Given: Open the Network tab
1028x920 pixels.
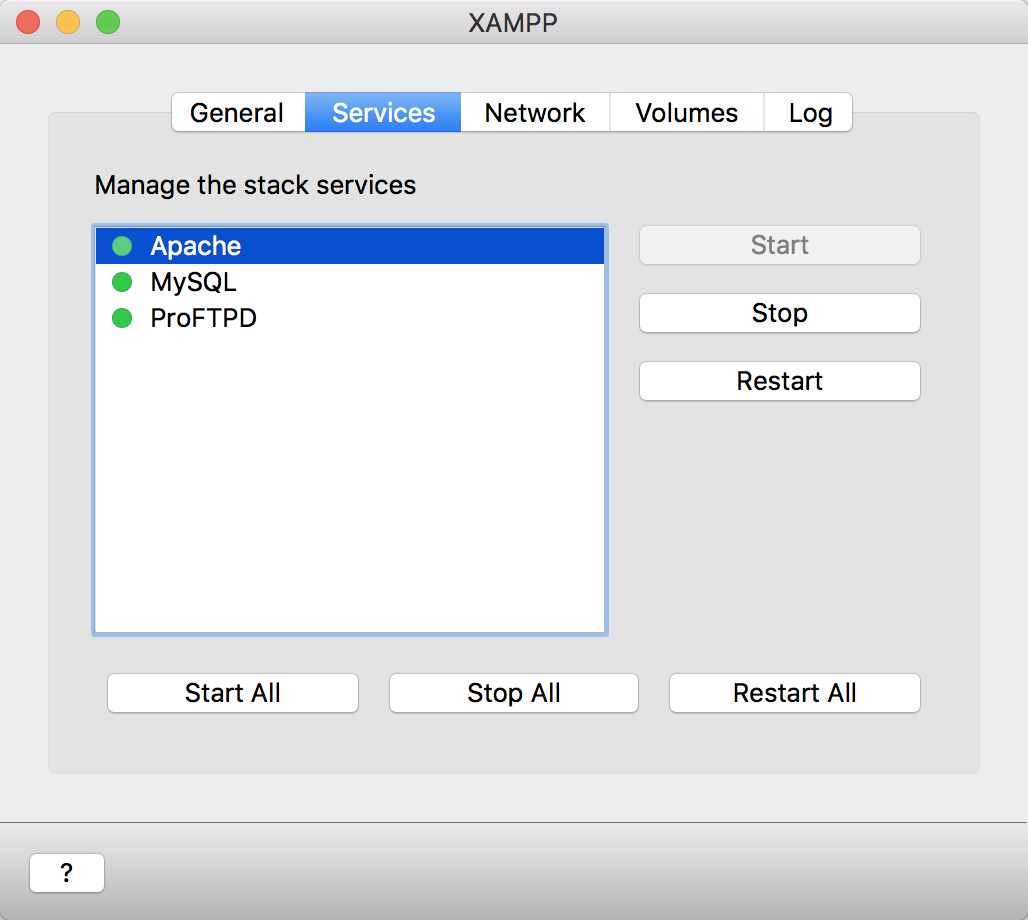Looking at the screenshot, I should tap(535, 113).
